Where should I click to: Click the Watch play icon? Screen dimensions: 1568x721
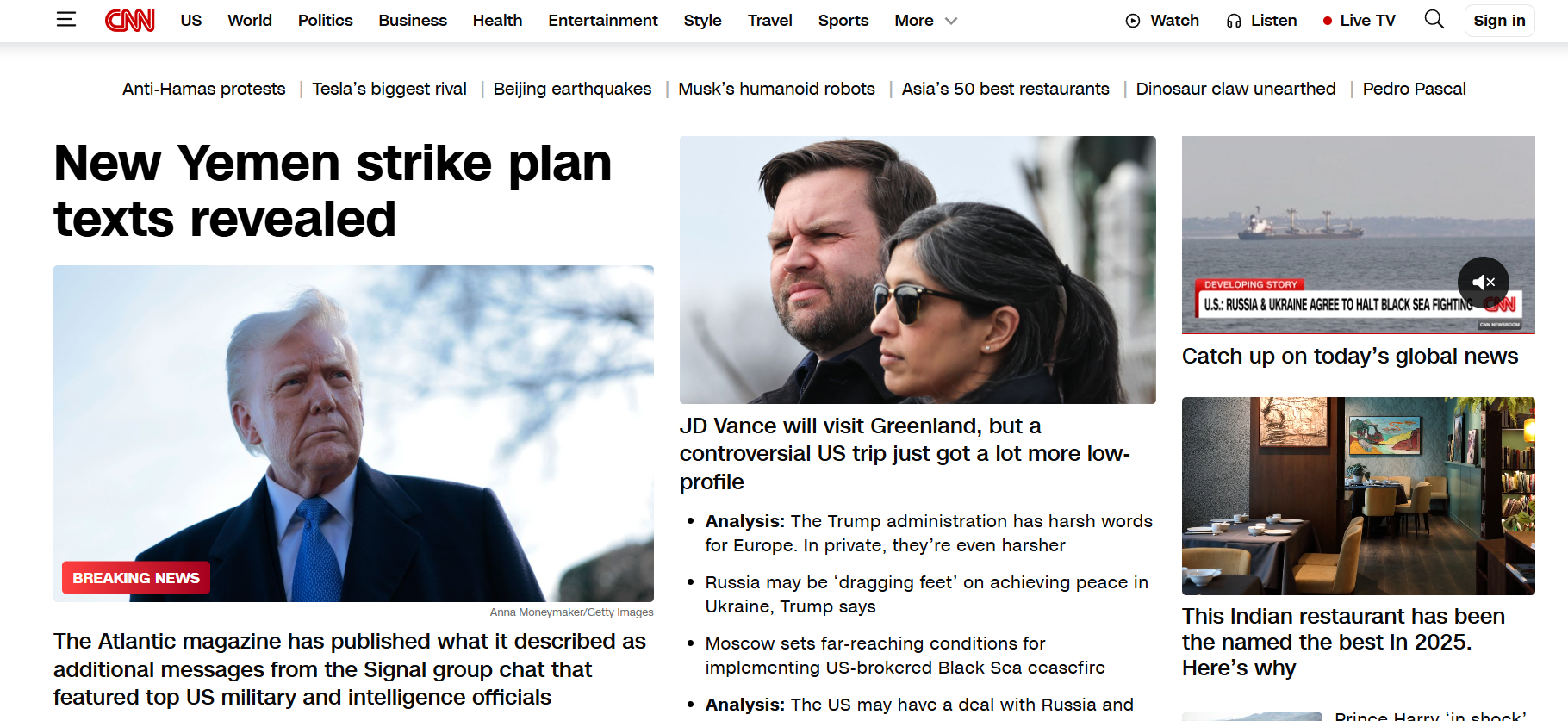point(1133,21)
